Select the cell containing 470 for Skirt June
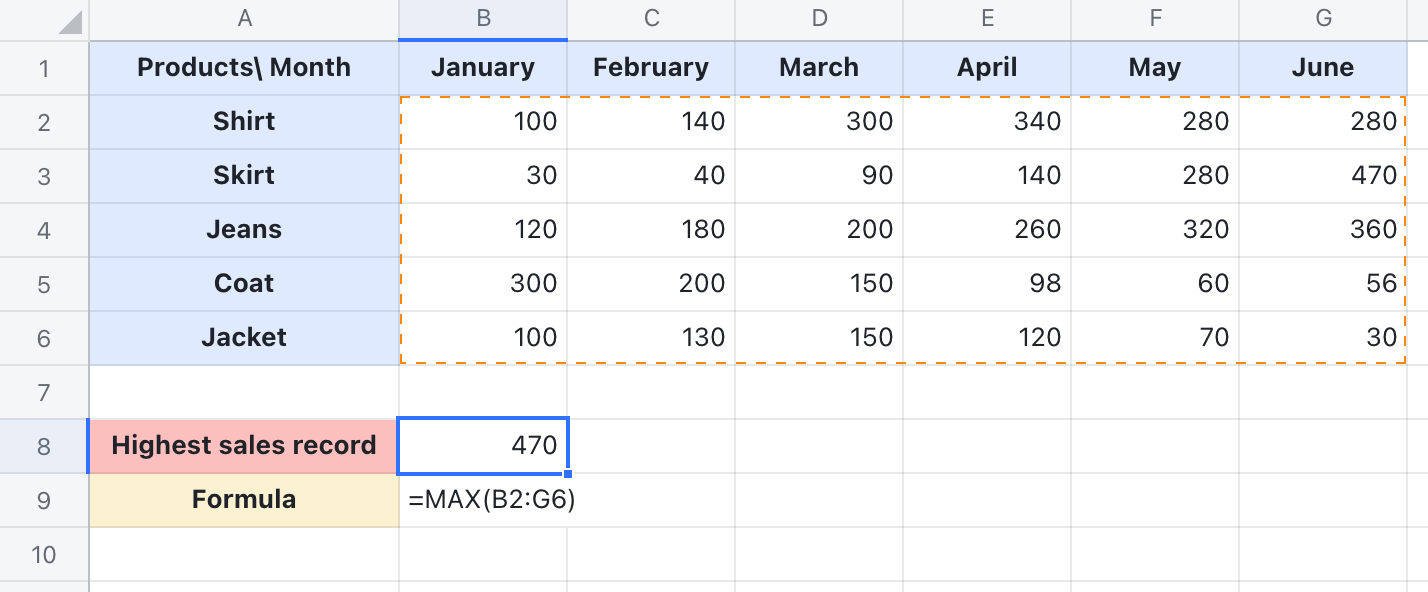Viewport: 1428px width, 592px height. pos(1323,175)
